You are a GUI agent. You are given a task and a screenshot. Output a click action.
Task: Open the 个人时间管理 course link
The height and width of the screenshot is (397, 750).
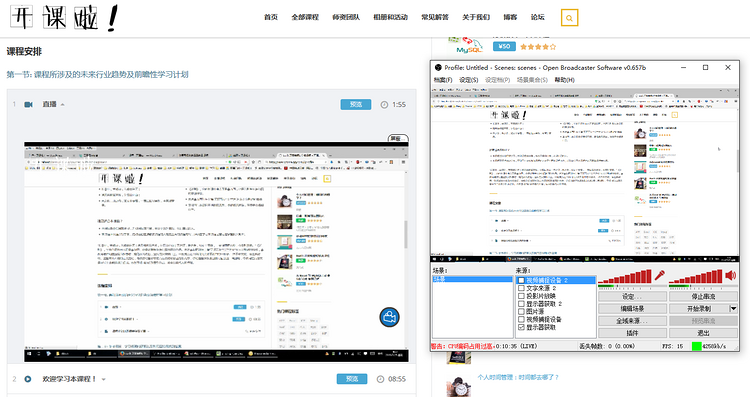pyautogui.click(x=518, y=377)
